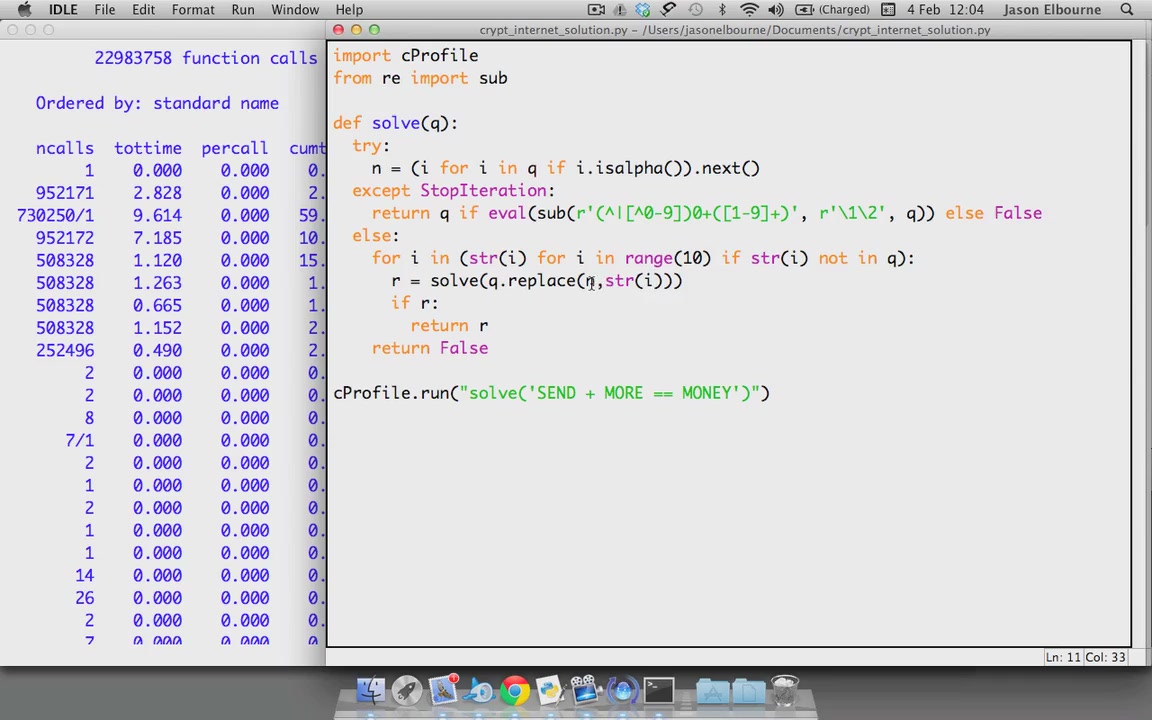Click '22983758 function calls' in the shell window

tap(206, 58)
